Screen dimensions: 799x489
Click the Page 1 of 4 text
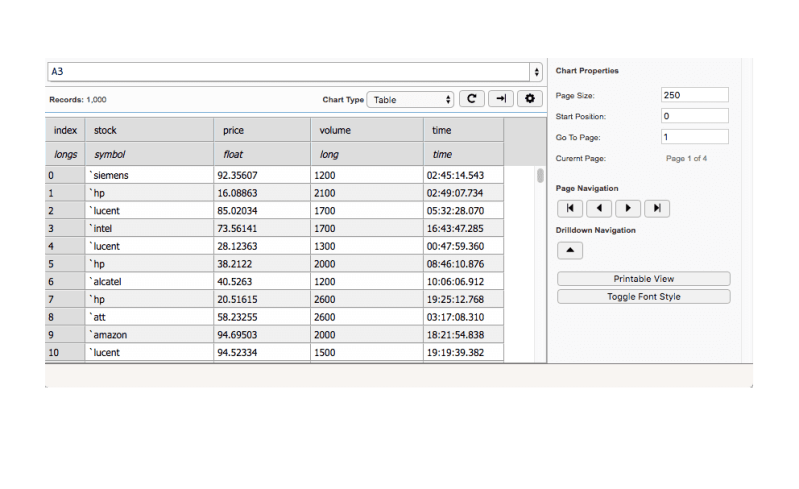coord(686,158)
